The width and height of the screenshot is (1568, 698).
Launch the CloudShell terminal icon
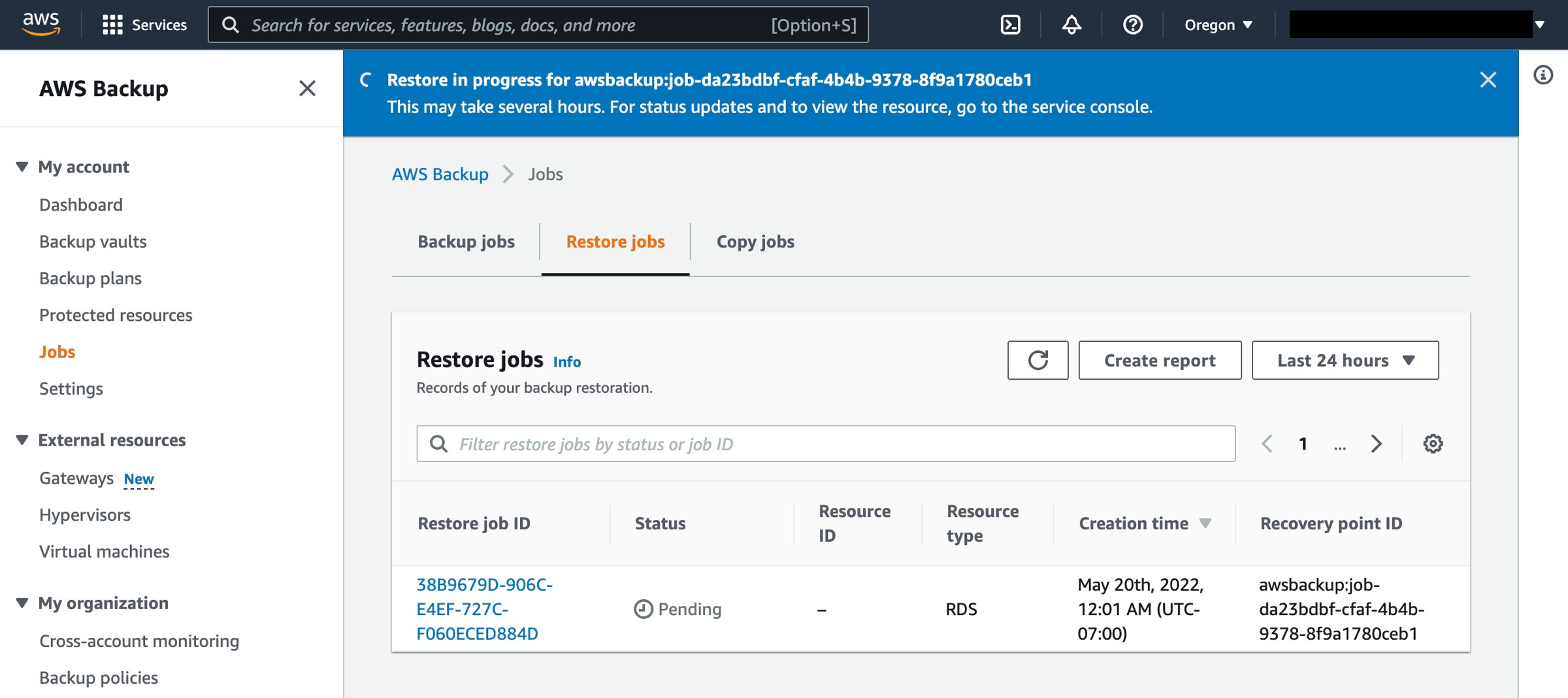pos(1010,25)
